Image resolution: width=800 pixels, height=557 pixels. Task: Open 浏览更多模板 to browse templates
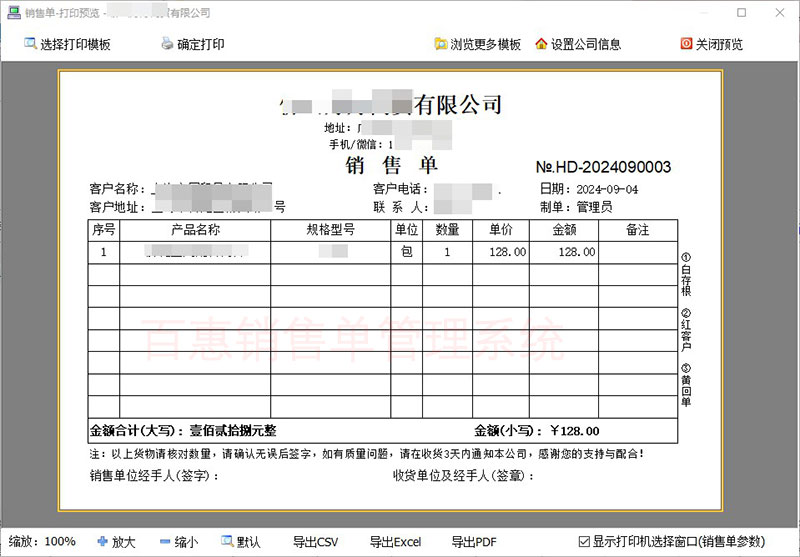pos(485,44)
